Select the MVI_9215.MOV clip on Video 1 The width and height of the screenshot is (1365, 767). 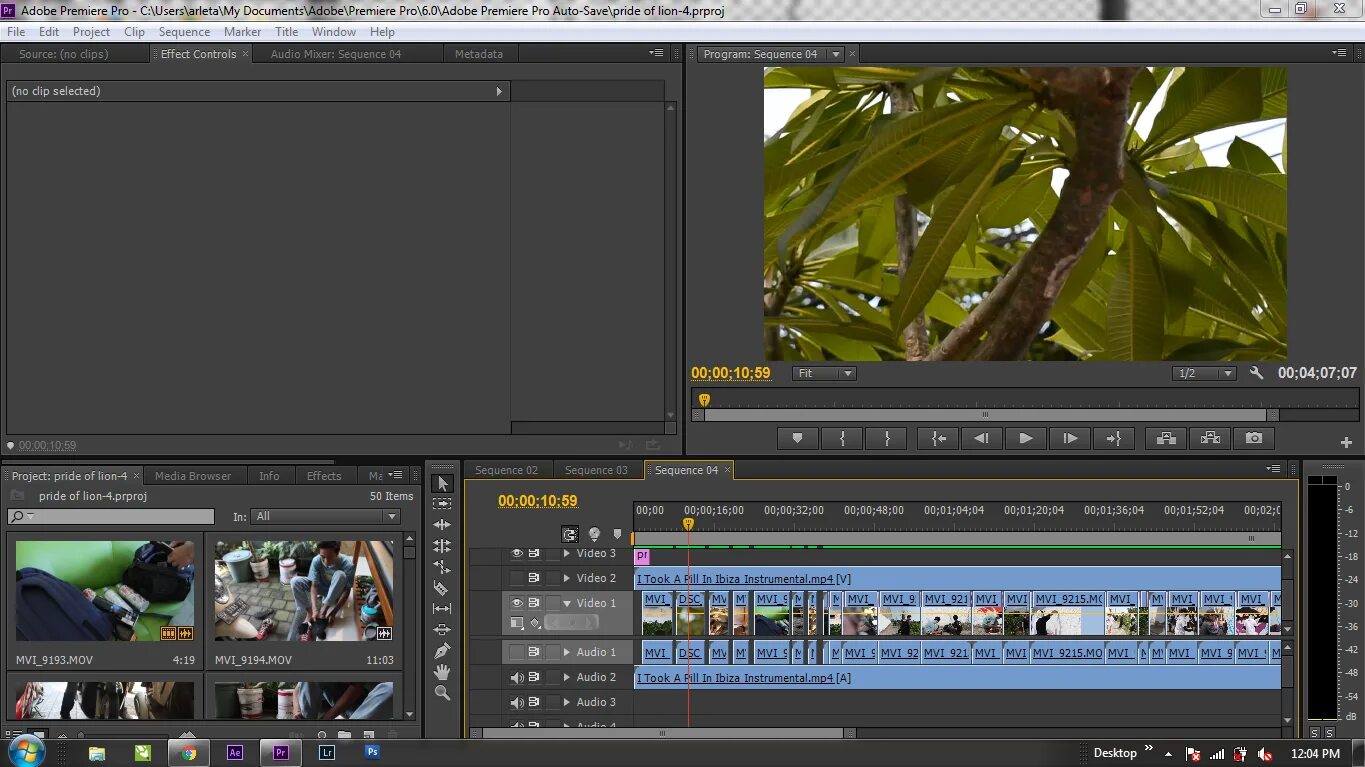tap(1068, 613)
